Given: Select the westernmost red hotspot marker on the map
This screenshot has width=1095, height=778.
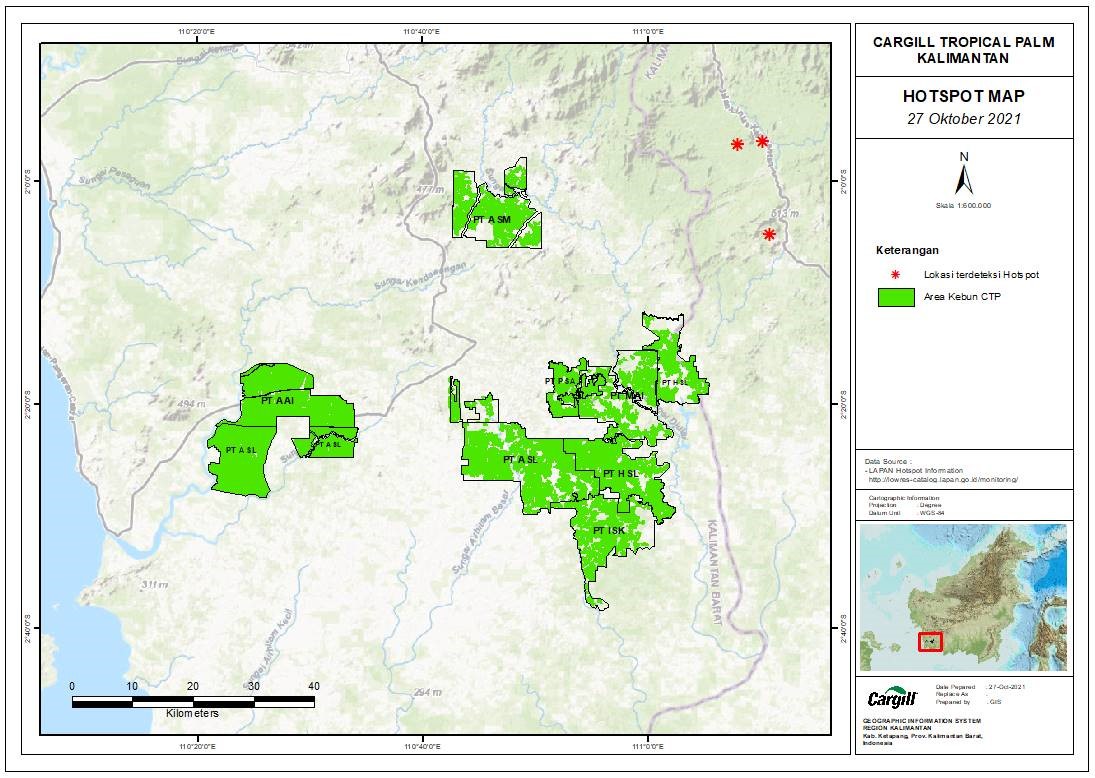Looking at the screenshot, I should (x=737, y=145).
